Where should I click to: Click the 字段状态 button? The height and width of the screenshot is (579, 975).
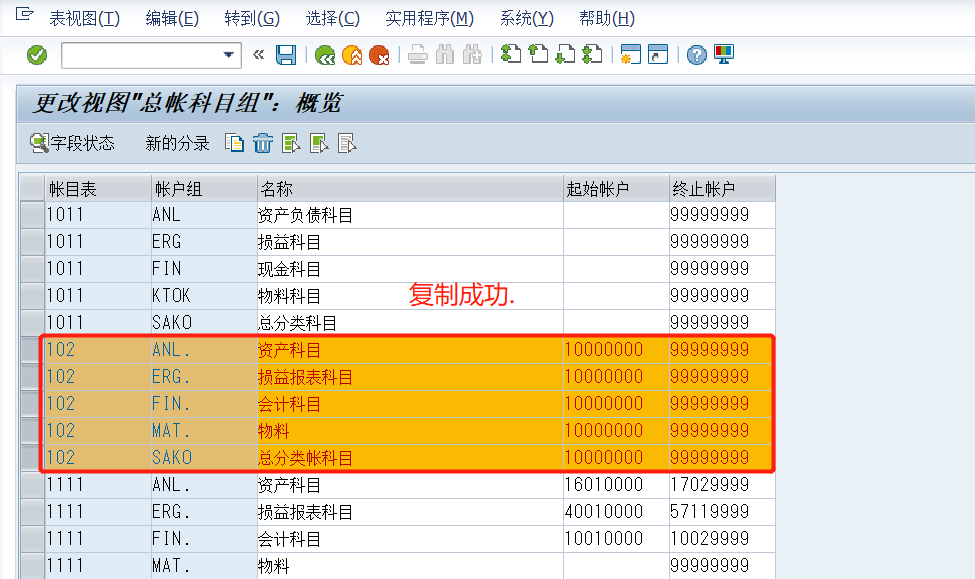pos(72,144)
